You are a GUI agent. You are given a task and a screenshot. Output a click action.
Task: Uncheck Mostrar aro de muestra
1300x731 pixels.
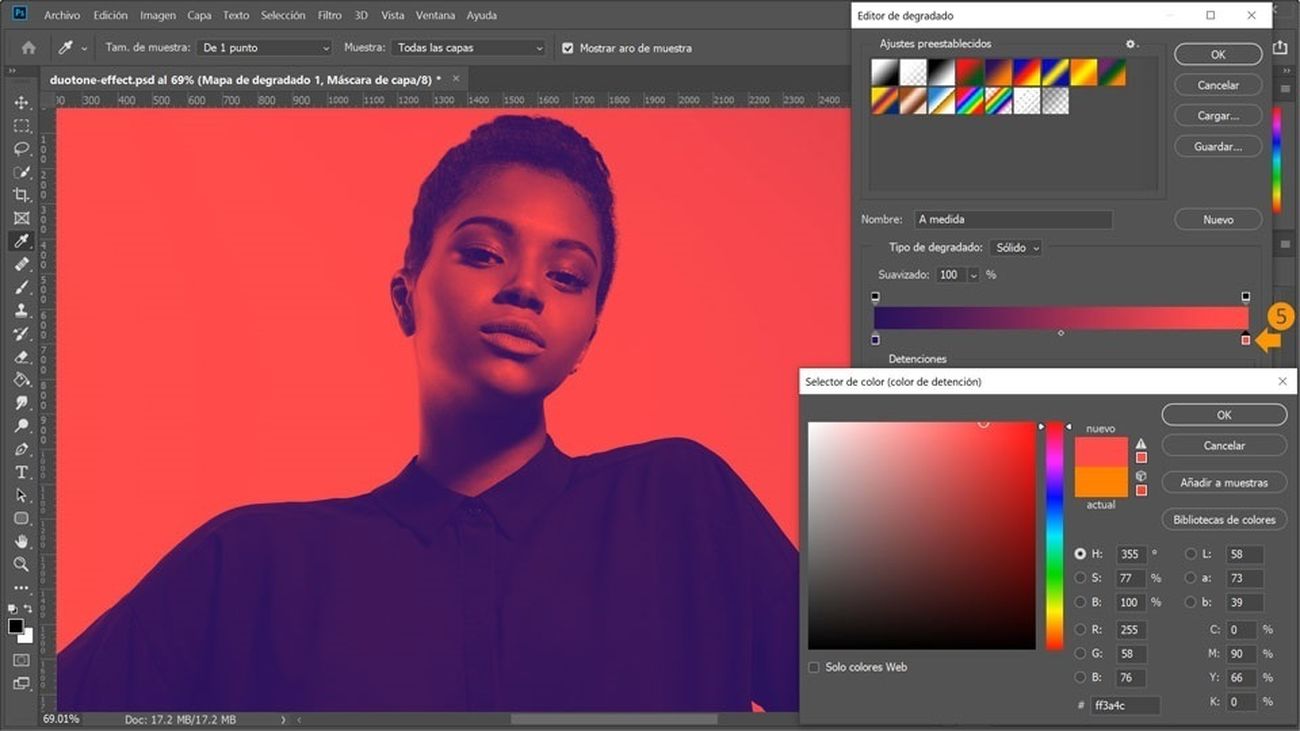(x=567, y=47)
